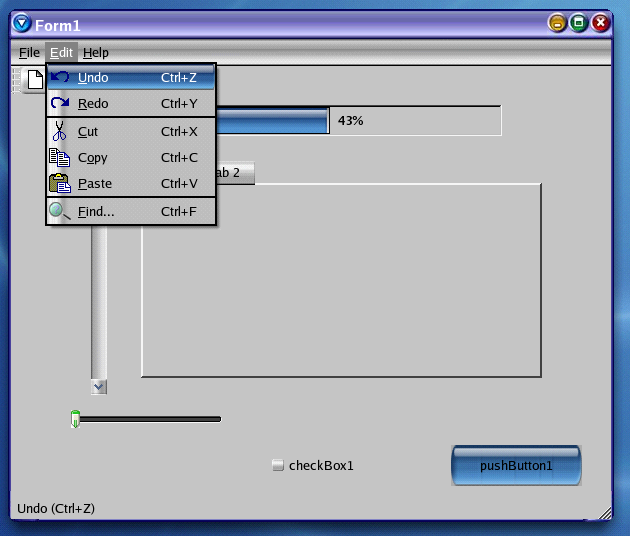
Task: Click the status bar text Undo (Ctrl+Z)
Action: point(56,508)
